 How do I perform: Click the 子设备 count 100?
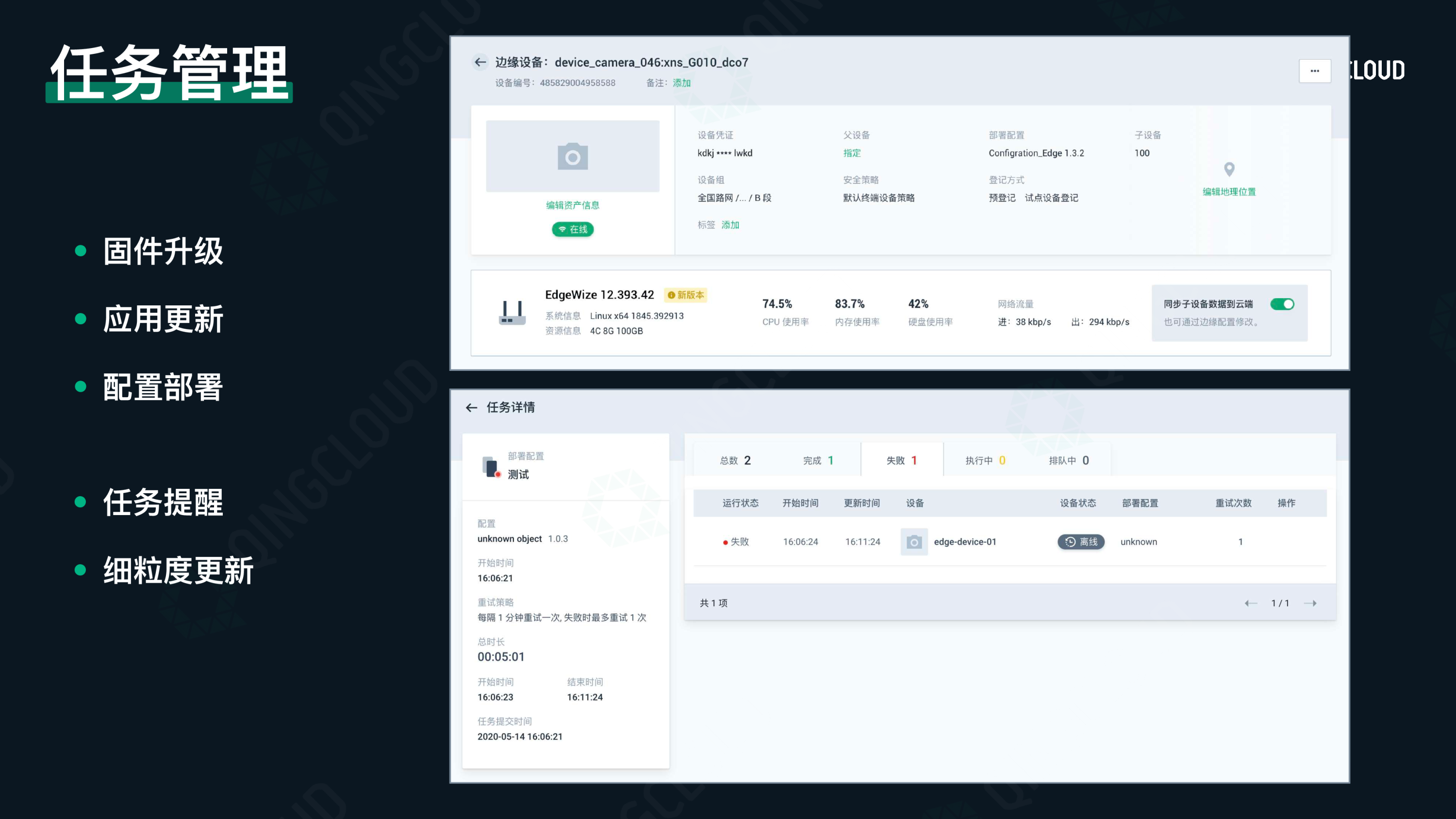(x=1142, y=153)
